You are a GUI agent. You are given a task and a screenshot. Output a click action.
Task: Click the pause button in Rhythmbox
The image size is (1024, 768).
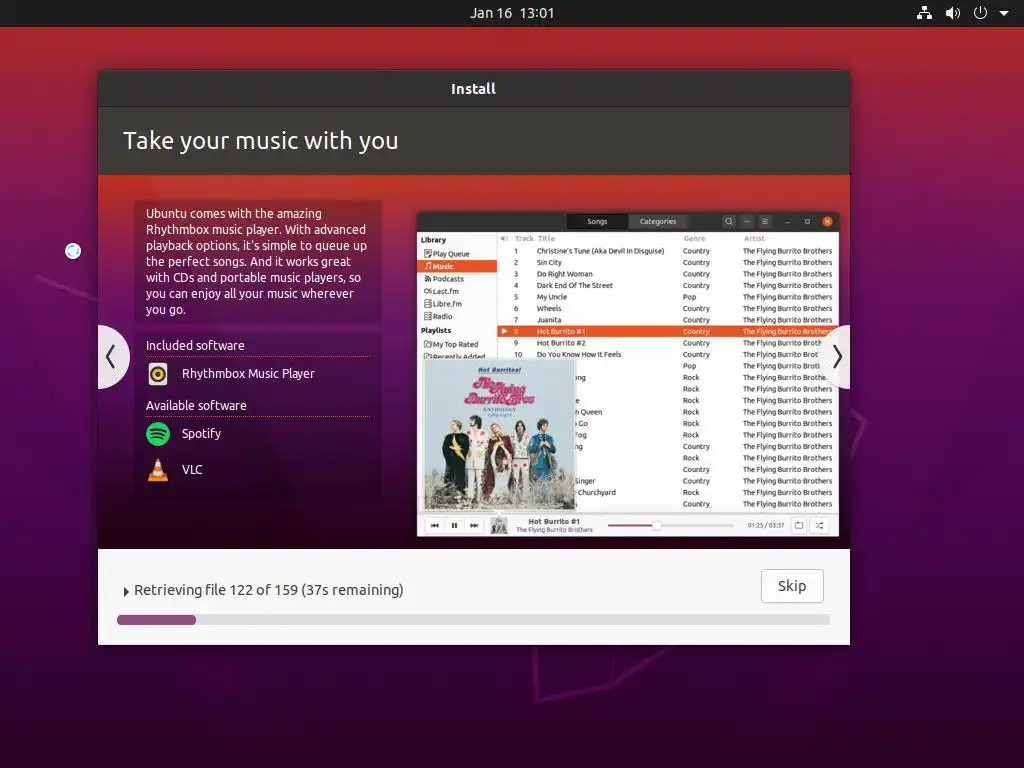point(455,525)
